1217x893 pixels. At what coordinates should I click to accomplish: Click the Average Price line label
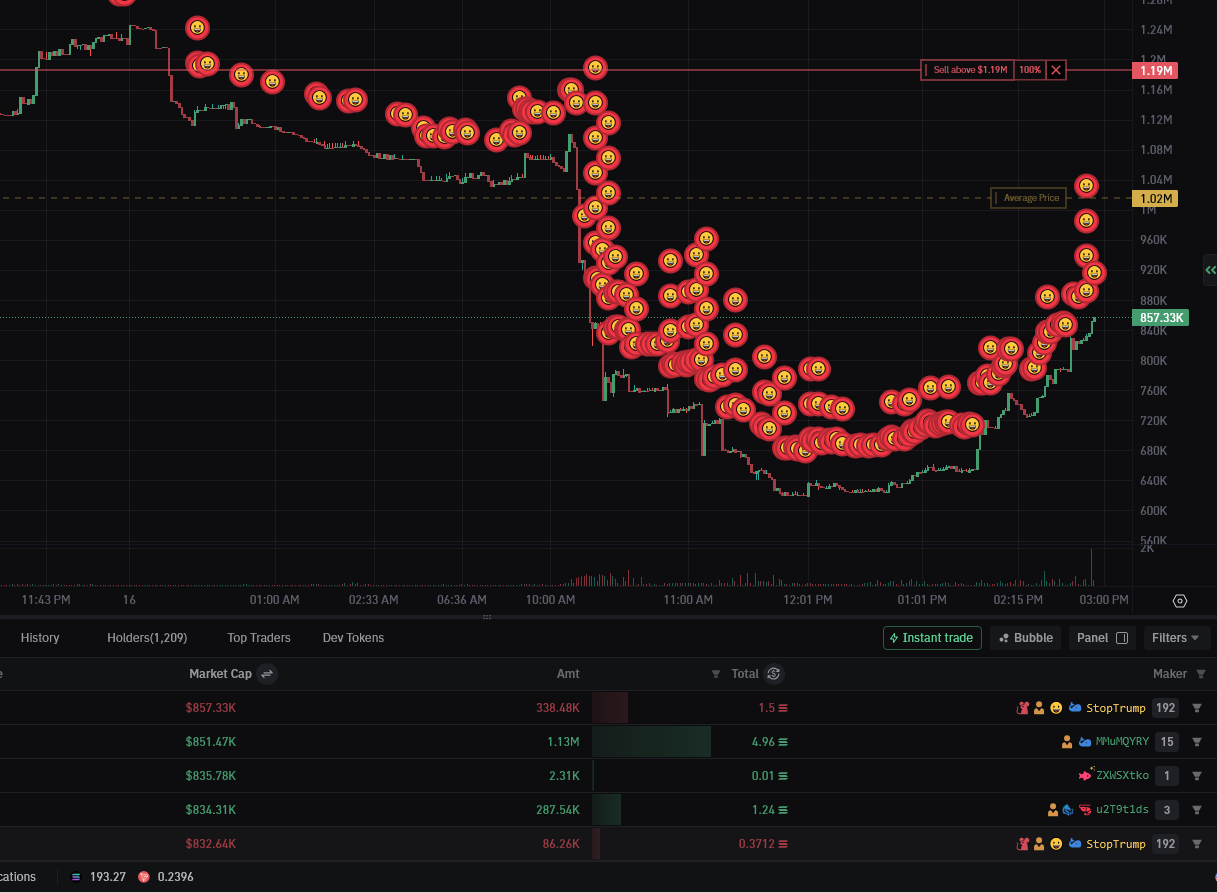click(x=1031, y=198)
